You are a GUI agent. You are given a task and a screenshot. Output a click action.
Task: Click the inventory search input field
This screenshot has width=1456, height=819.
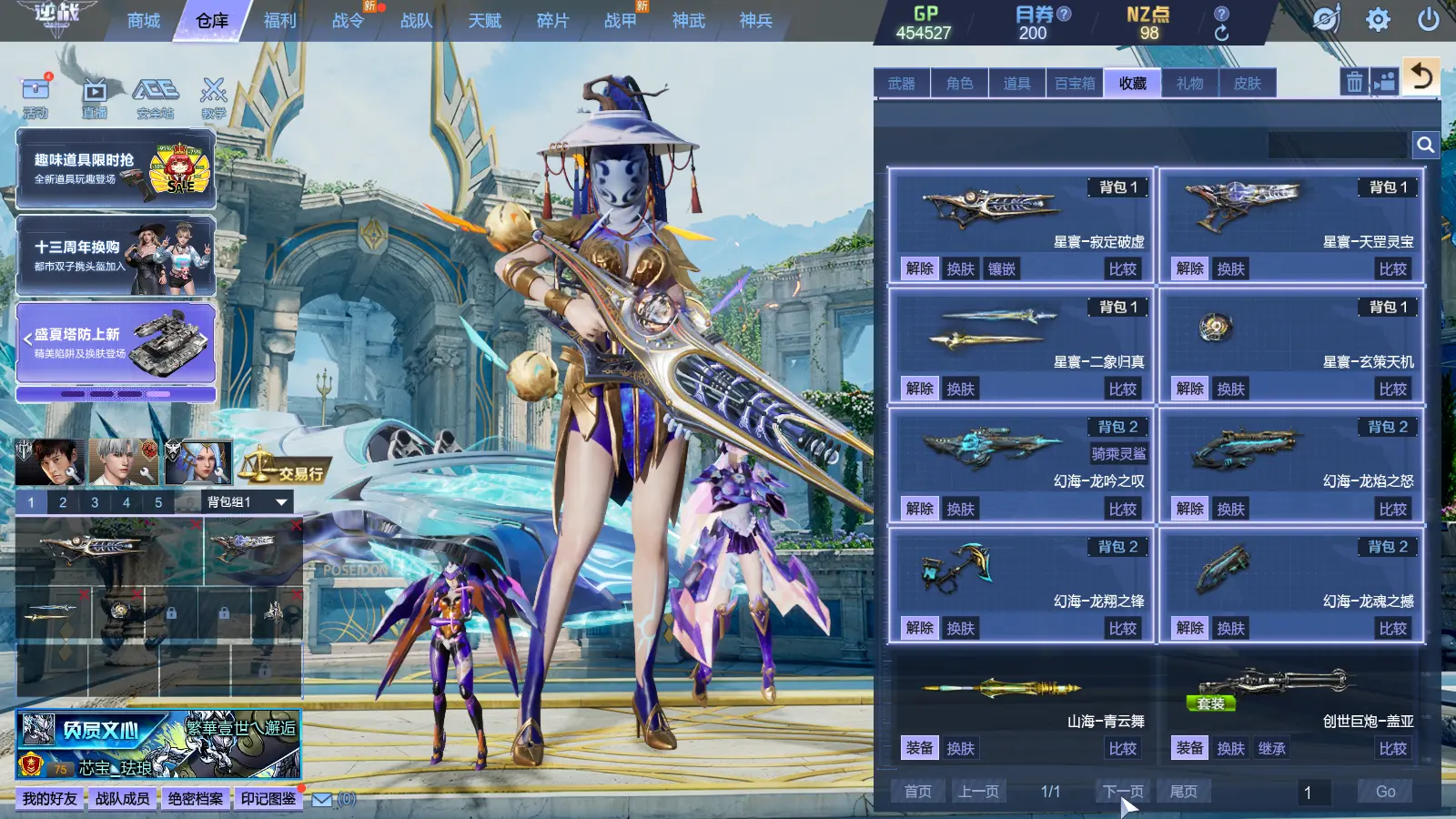(1338, 144)
